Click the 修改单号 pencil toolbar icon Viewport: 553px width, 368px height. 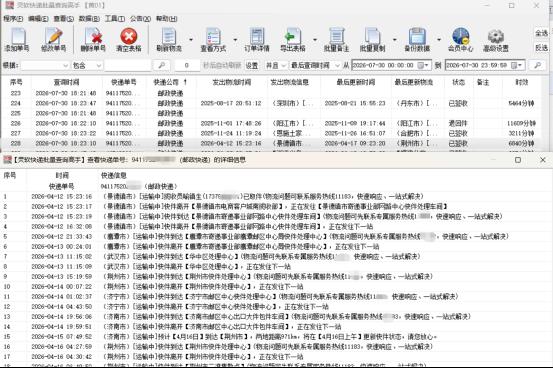point(53,40)
